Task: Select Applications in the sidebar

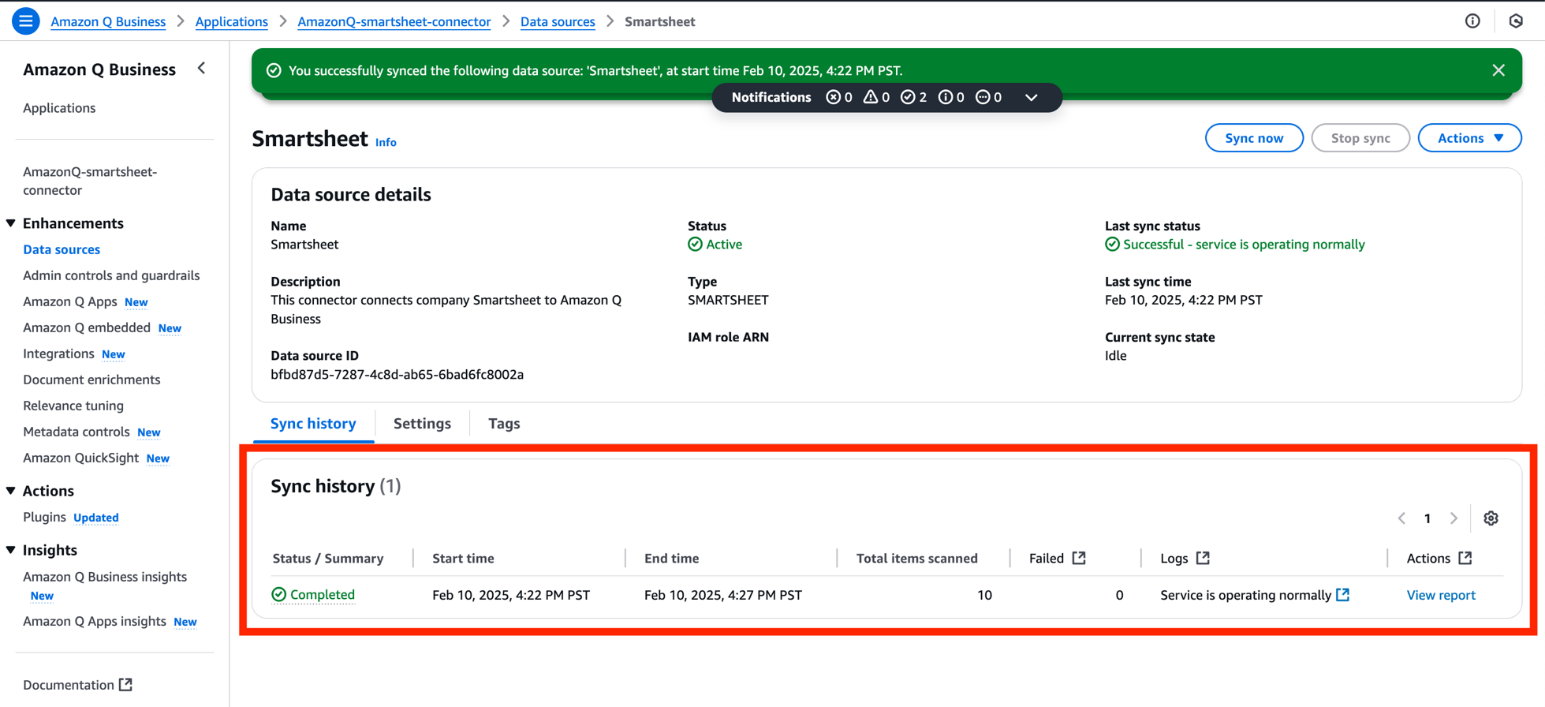Action: click(60, 108)
